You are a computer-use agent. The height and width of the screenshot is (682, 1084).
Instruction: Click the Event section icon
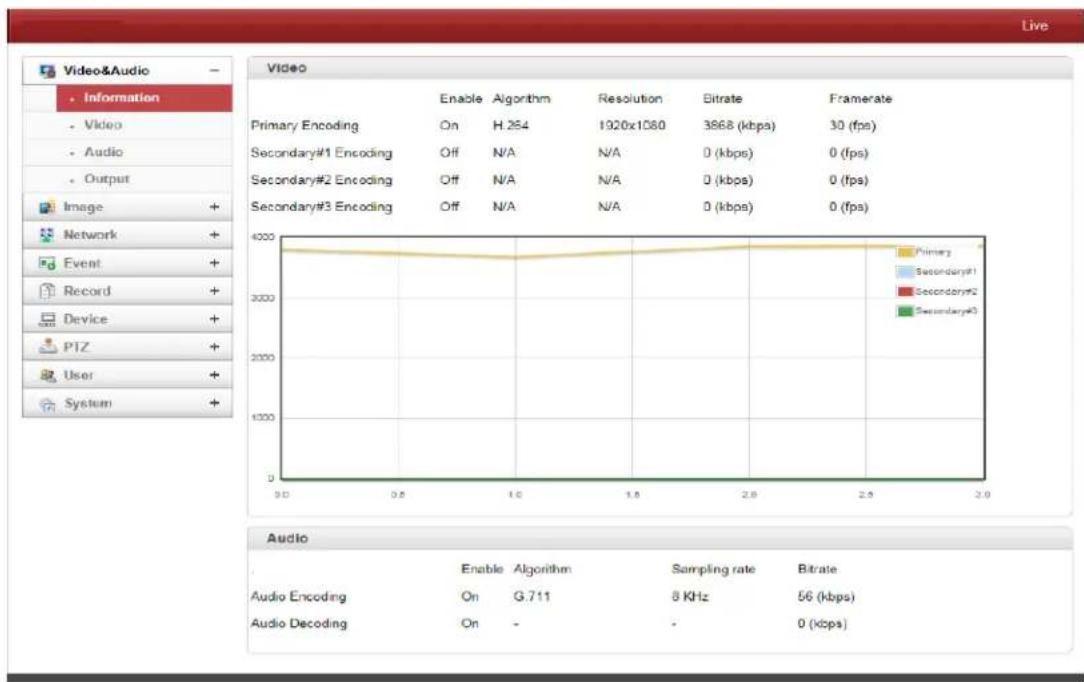tap(47, 263)
